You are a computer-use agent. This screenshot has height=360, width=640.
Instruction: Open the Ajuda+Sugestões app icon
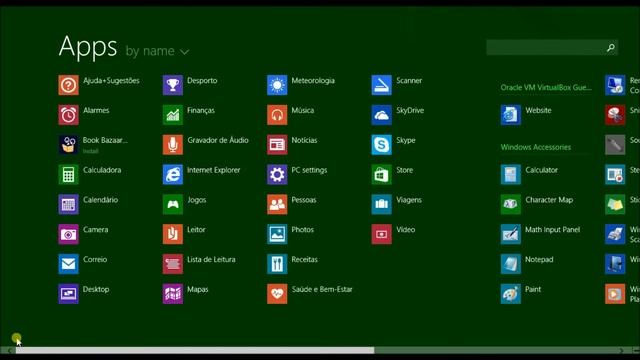click(x=68, y=85)
